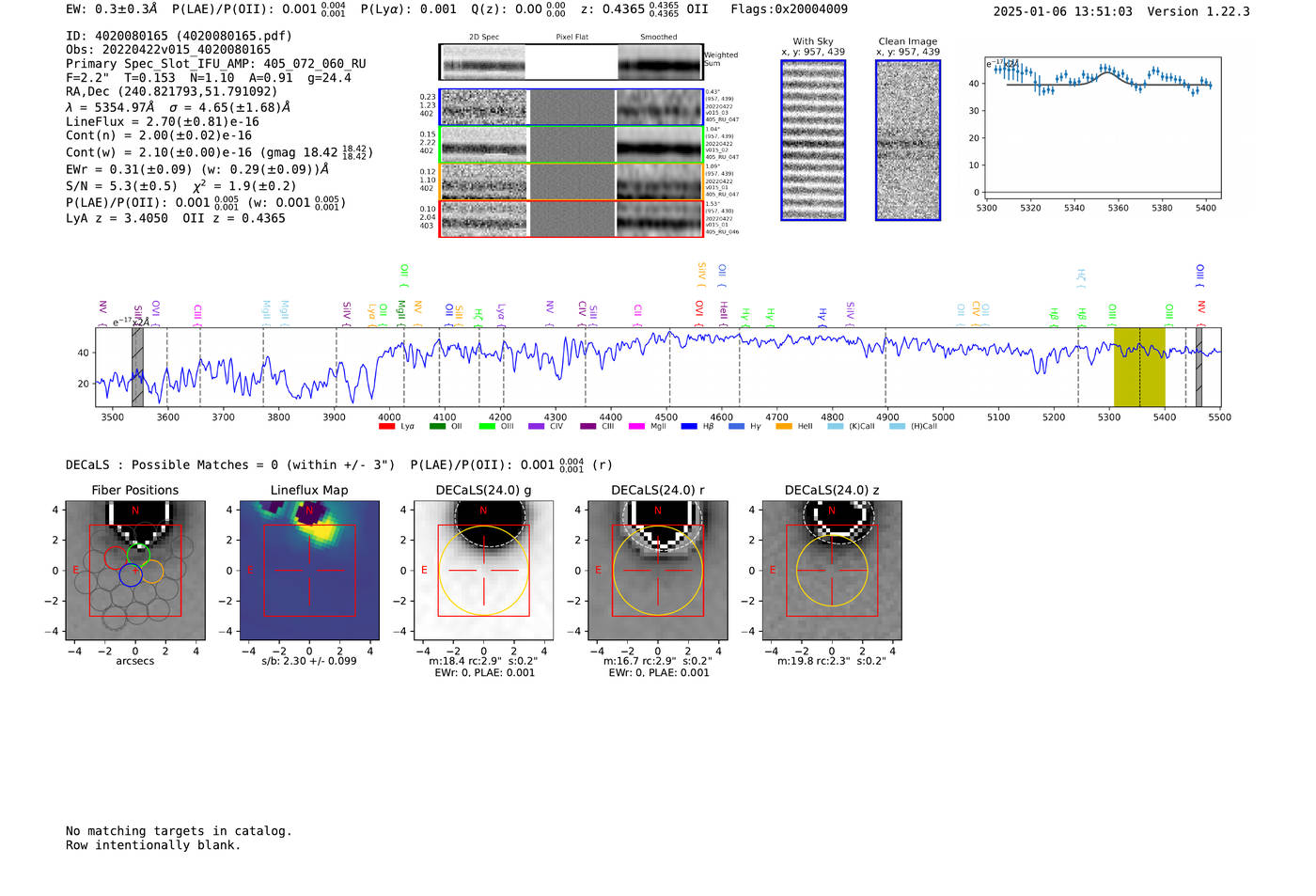Select the m:19.8 rc:2.3" caption
Image resolution: width=1316 pixels, height=896 pixels.
pyautogui.click(x=832, y=661)
